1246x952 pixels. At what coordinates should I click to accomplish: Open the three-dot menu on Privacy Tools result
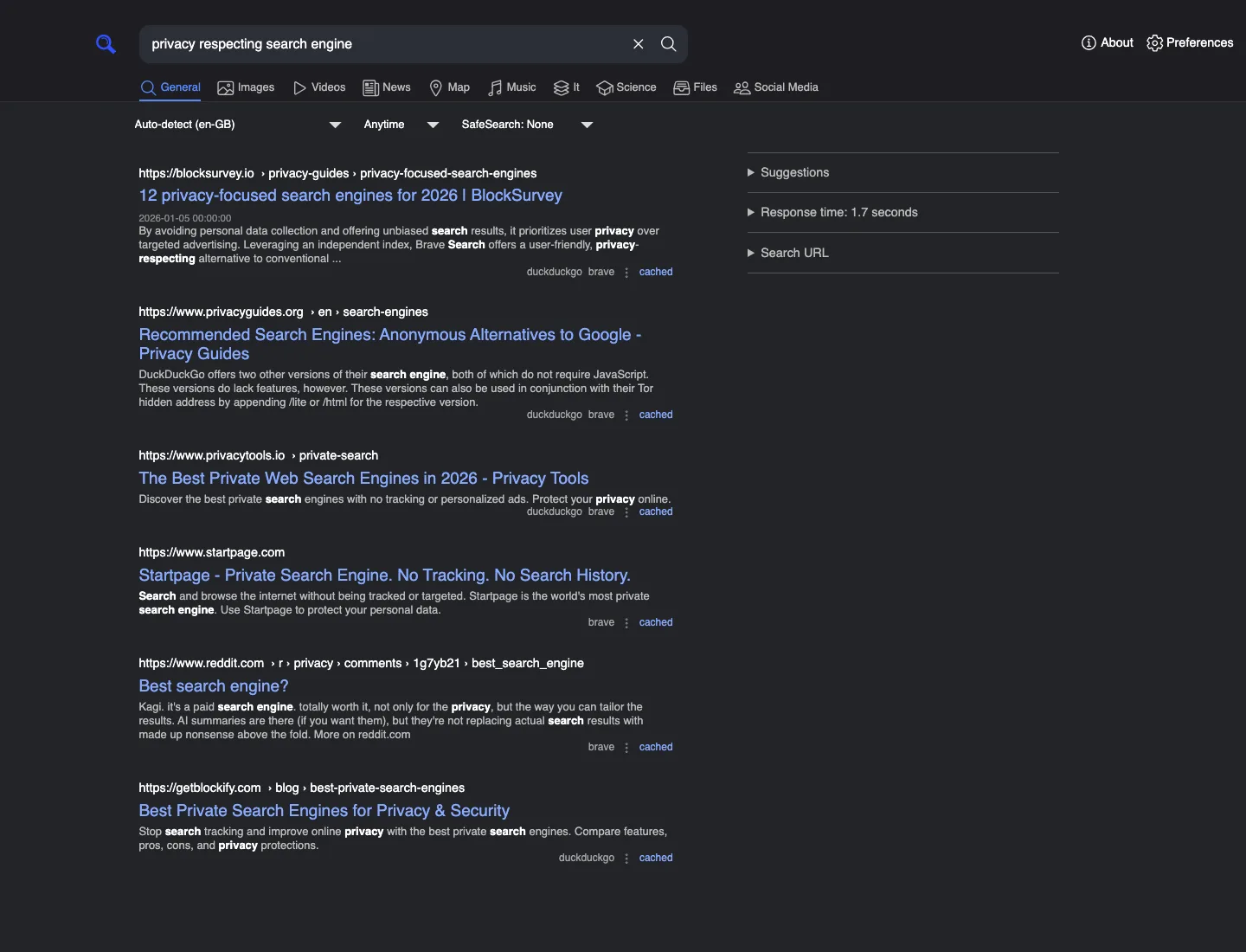[626, 512]
